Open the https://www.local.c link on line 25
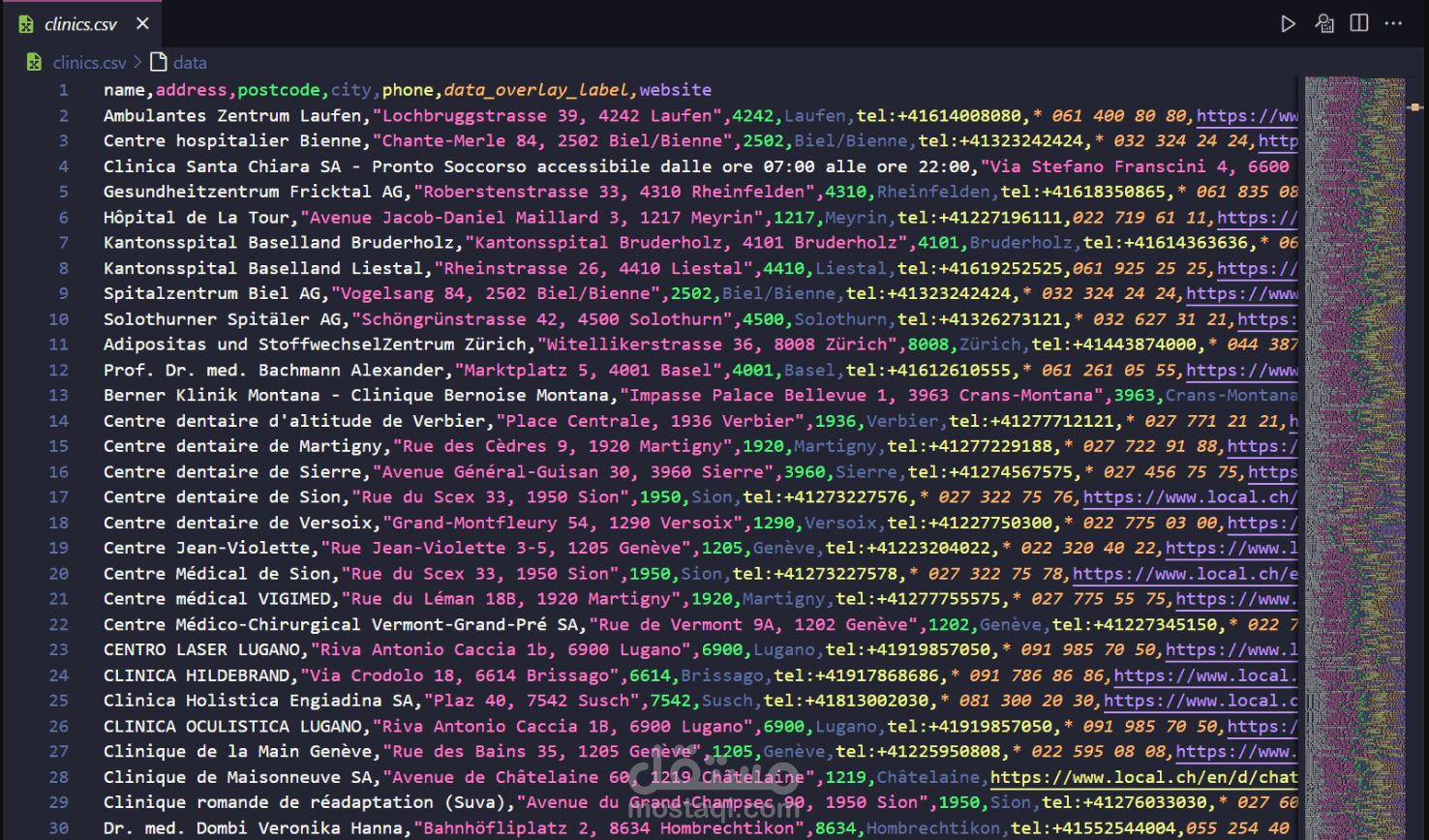Image resolution: width=1429 pixels, height=840 pixels. 1201,701
